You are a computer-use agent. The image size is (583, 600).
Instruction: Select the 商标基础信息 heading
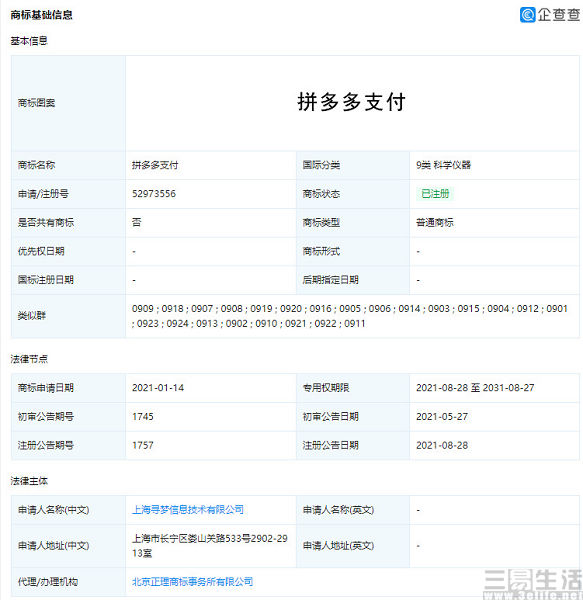pos(41,15)
